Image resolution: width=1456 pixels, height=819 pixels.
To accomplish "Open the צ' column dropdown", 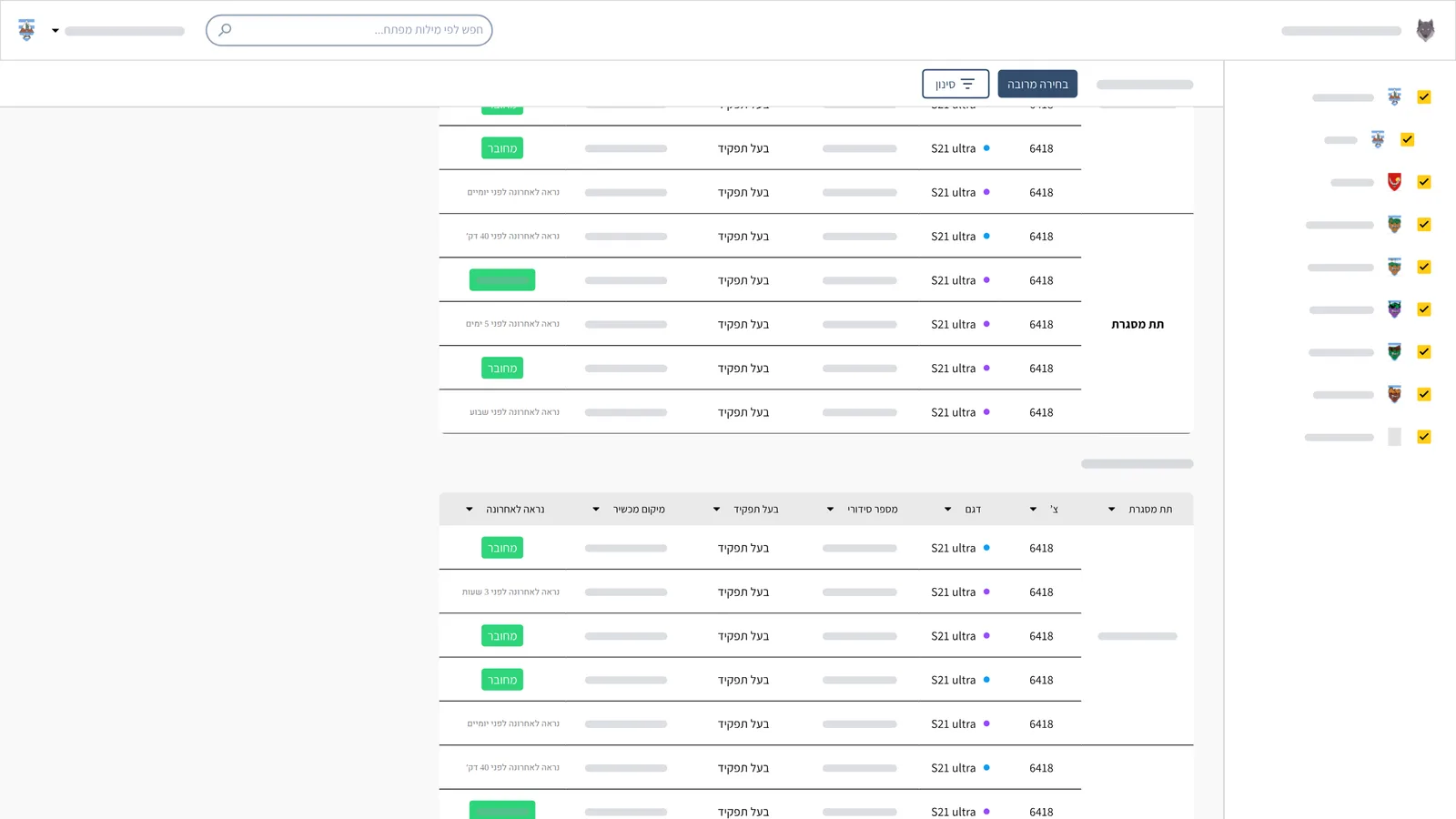I will (x=1033, y=510).
